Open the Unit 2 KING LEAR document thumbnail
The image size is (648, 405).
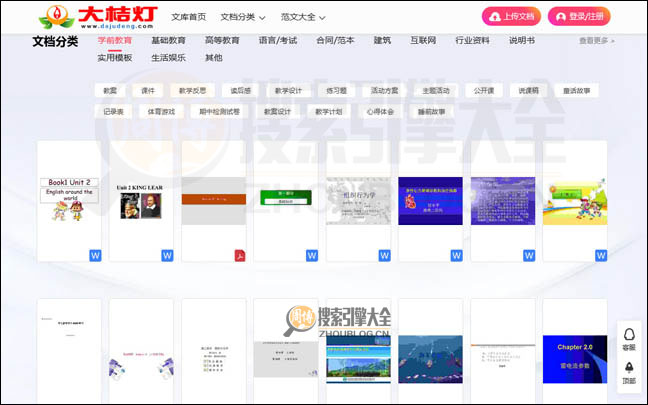pos(141,201)
